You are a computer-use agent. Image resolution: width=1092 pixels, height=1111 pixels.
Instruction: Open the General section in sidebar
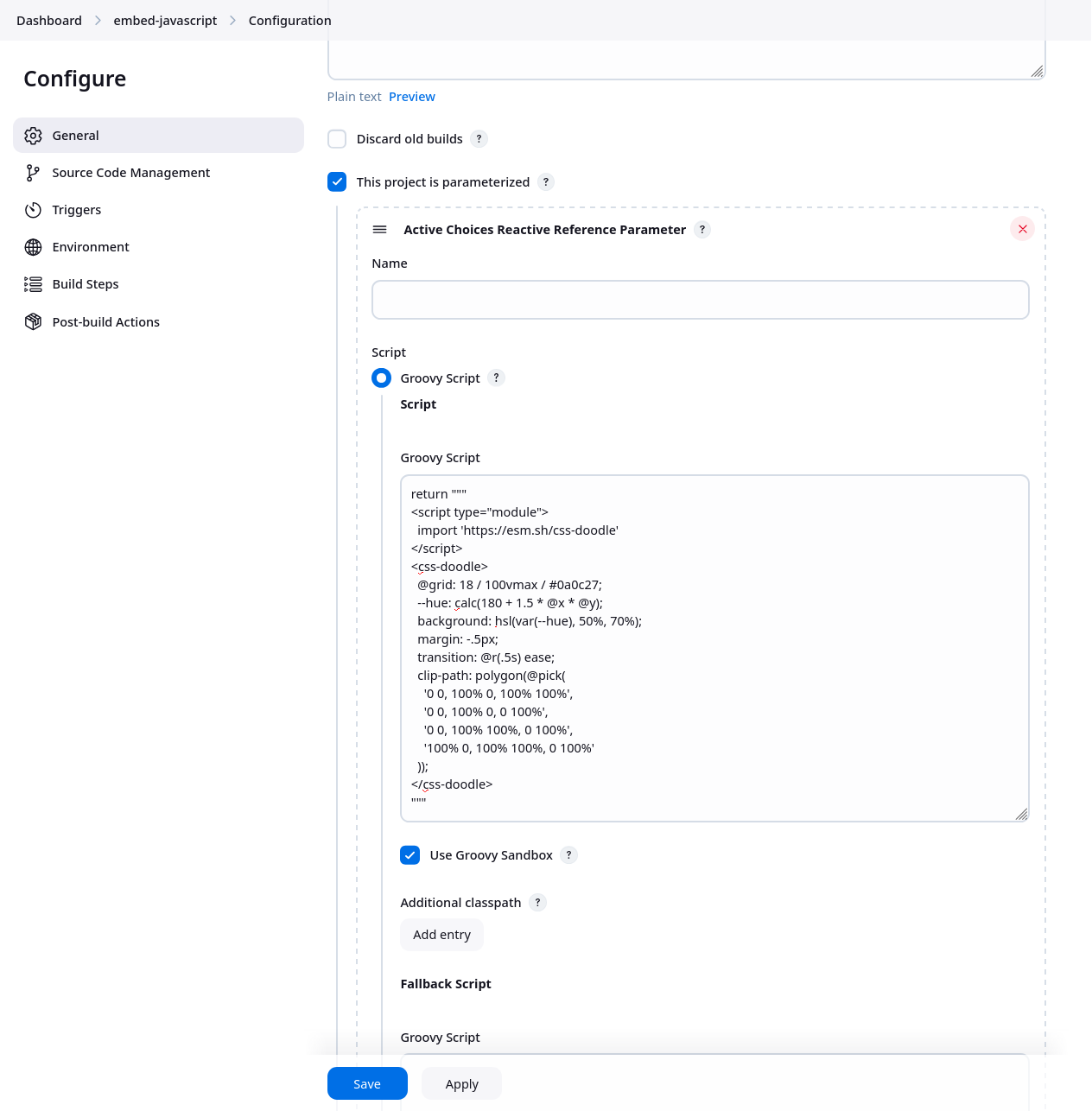pos(158,136)
